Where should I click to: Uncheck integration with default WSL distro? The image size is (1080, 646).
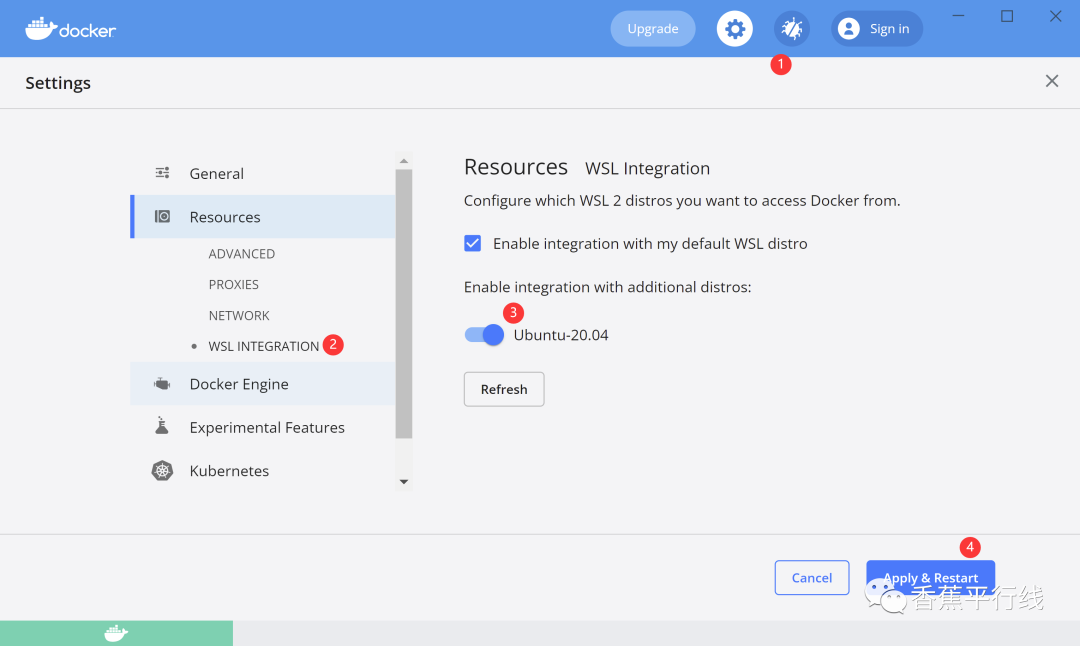coord(472,243)
